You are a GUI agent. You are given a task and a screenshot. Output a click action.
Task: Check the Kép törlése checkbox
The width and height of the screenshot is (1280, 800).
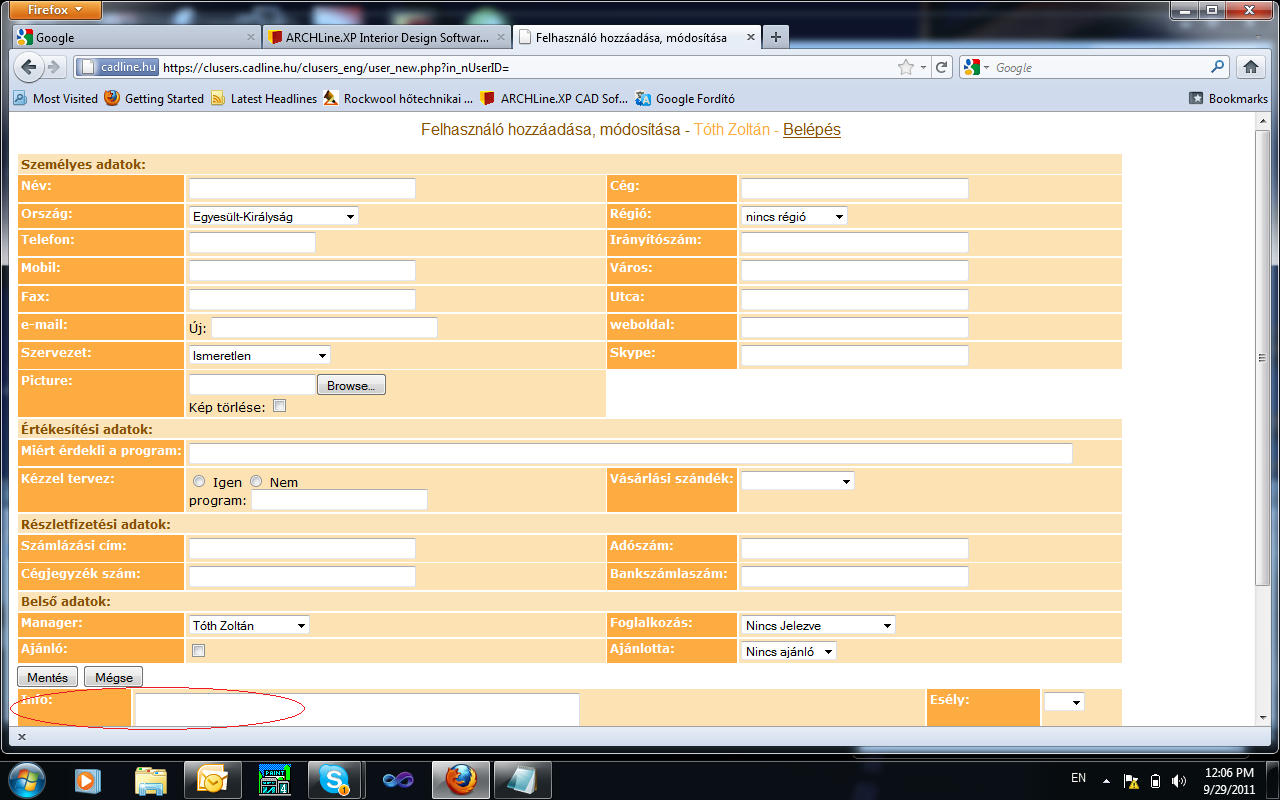[x=280, y=406]
